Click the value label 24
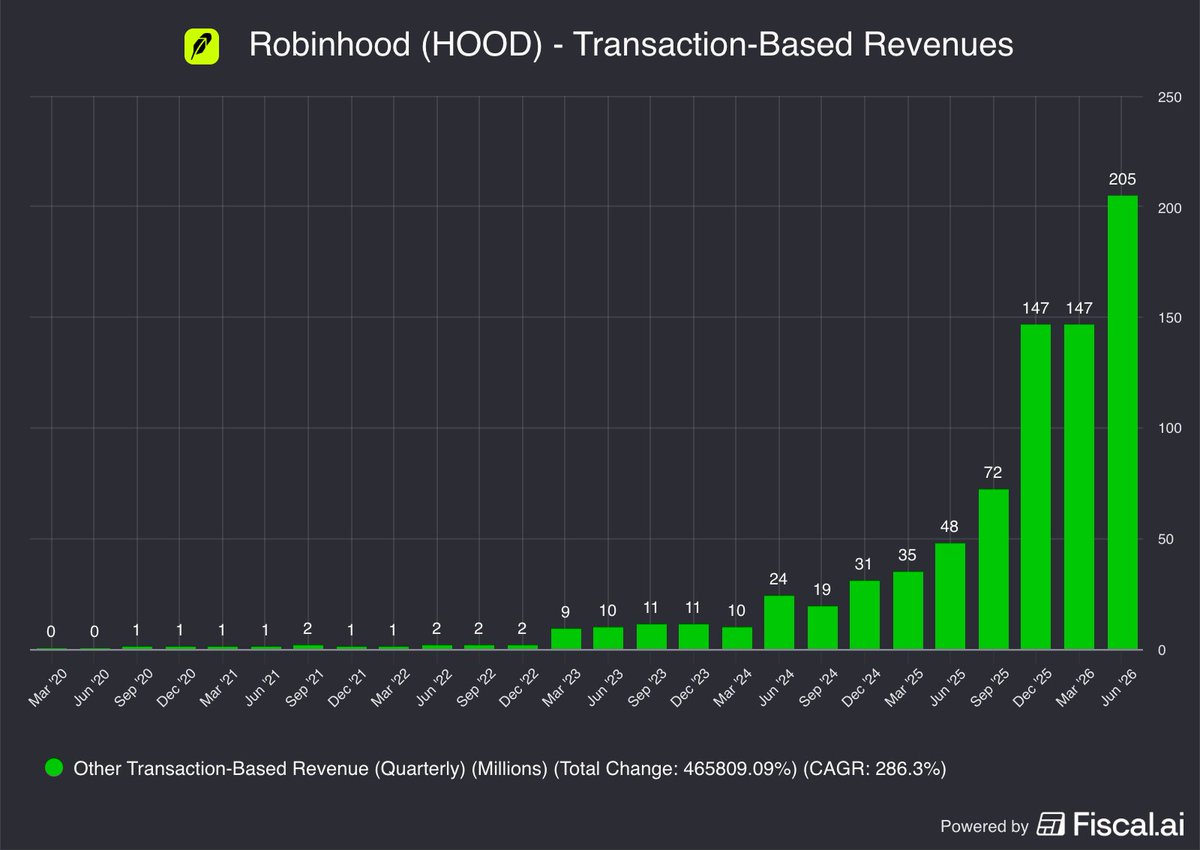The height and width of the screenshot is (850, 1200). [x=779, y=578]
